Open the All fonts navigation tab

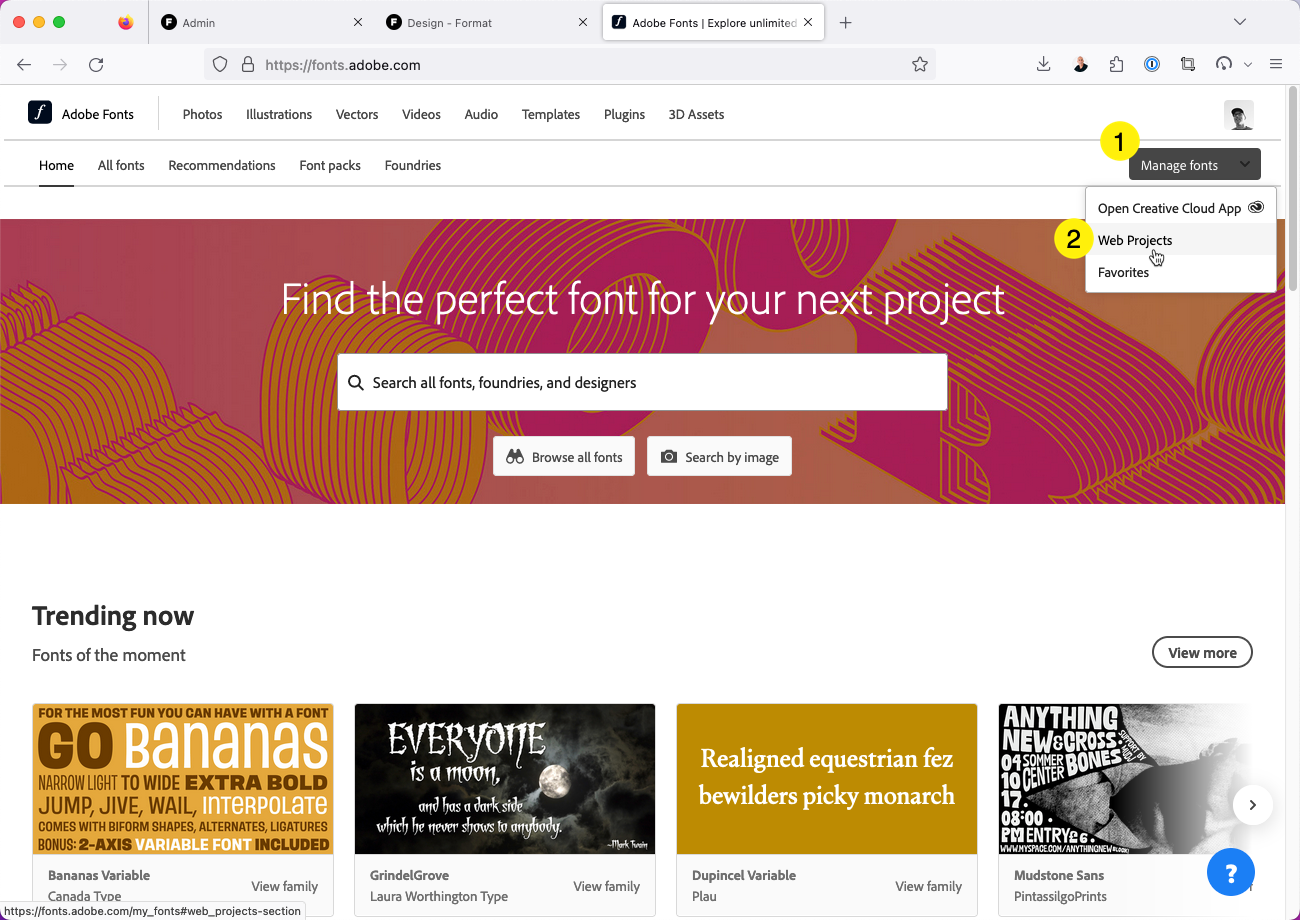tap(121, 165)
